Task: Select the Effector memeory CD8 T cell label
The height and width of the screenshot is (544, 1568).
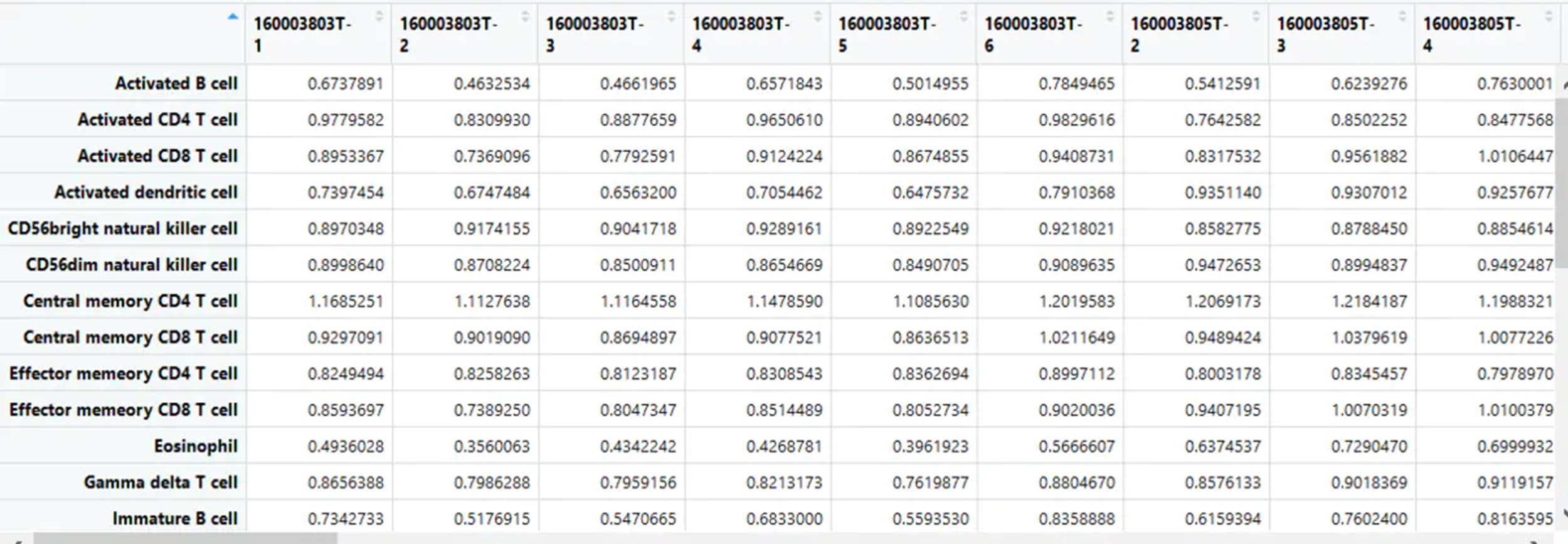Action: (124, 410)
